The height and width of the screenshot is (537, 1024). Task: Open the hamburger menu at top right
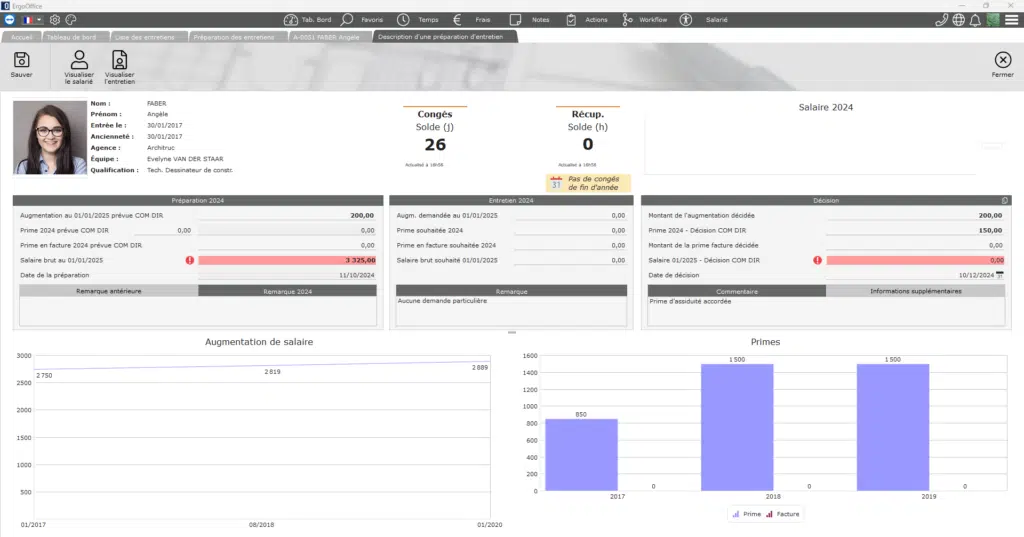click(1011, 19)
